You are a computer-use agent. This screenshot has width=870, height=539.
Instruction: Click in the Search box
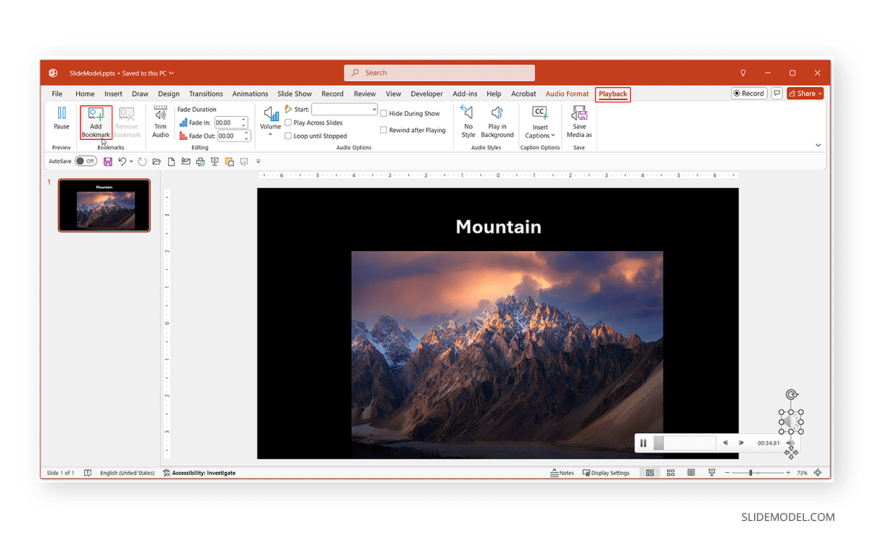tap(439, 73)
